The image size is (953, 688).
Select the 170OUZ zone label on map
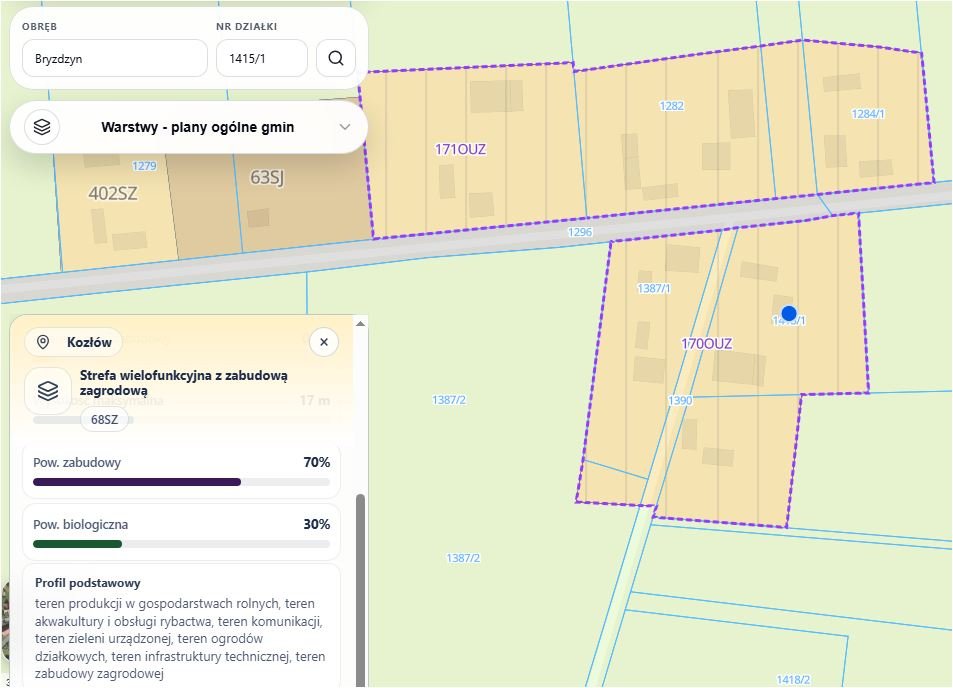tap(706, 344)
